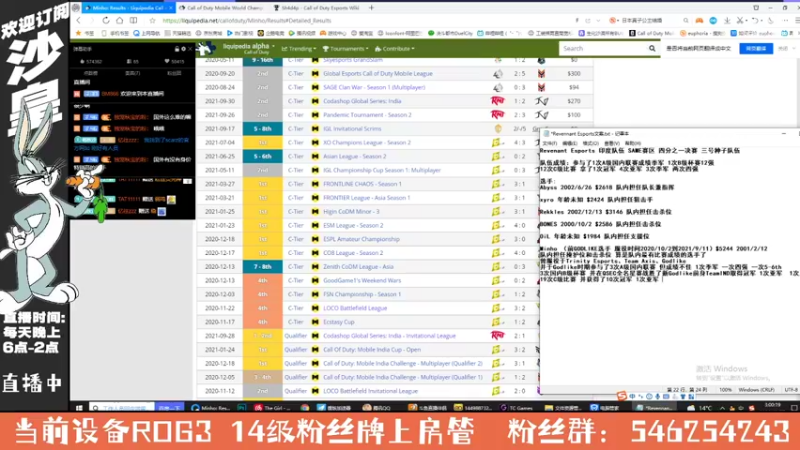Bookmark this page with the star icon

(152, 20)
